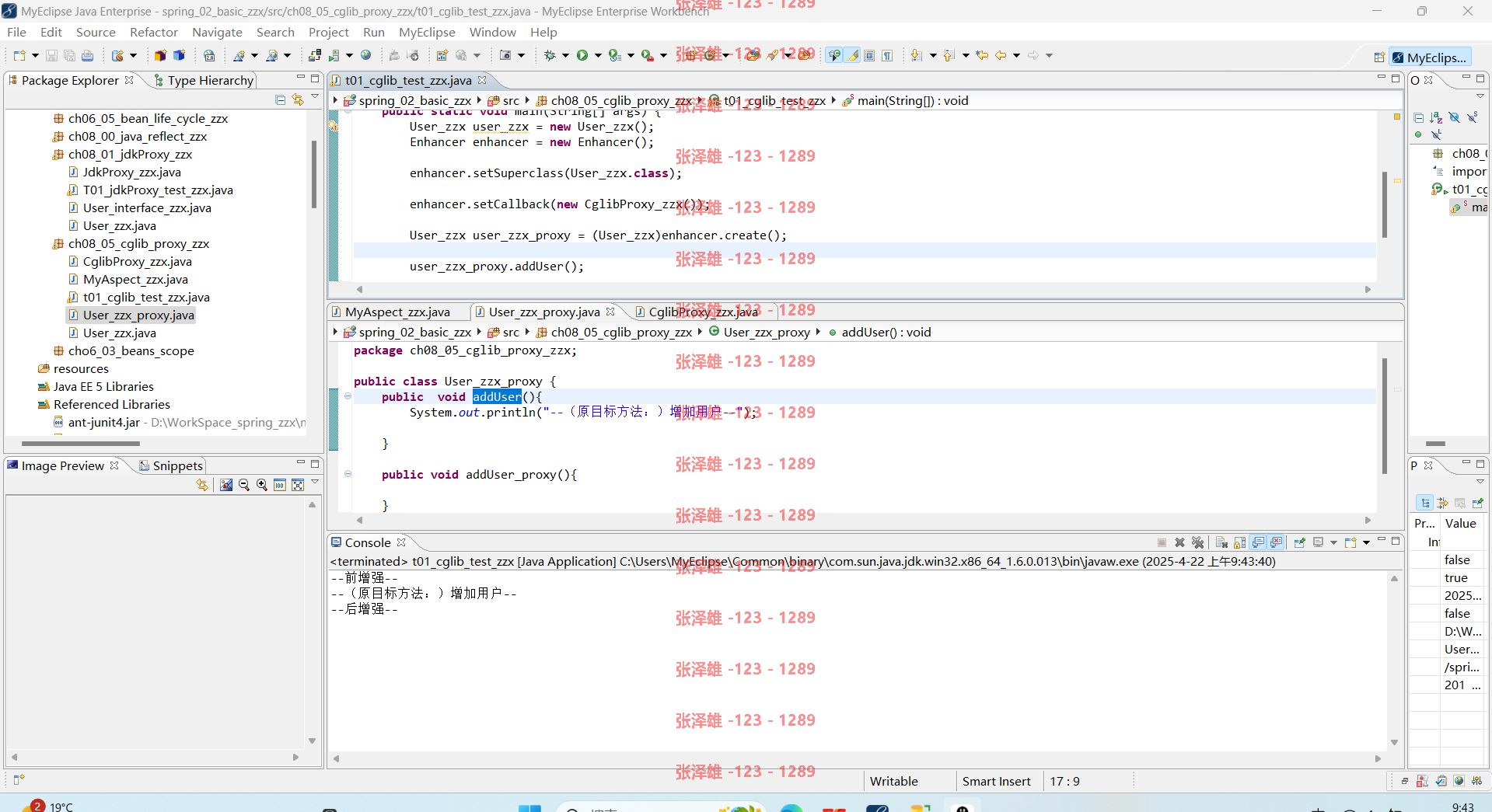Screen dimensions: 1492x812
Task: Toggle Show Console When Standard Out Changes
Action: pos(1258,542)
